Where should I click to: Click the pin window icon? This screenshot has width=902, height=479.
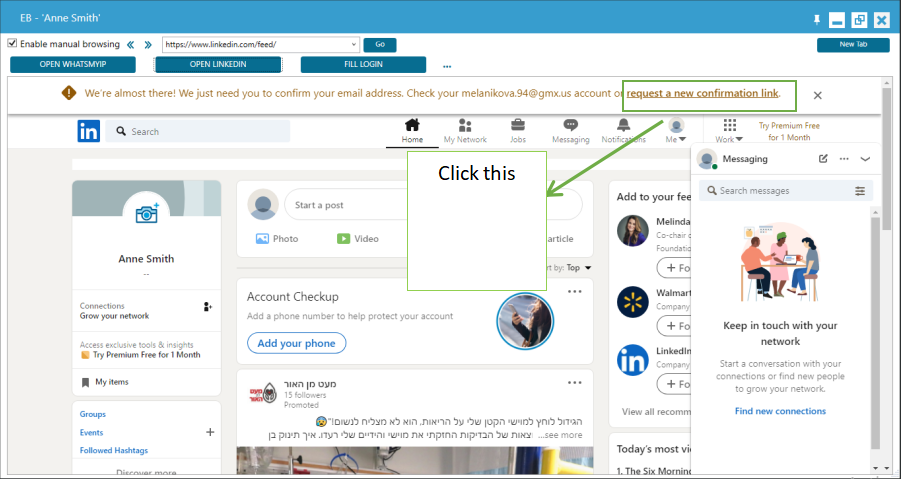(816, 20)
